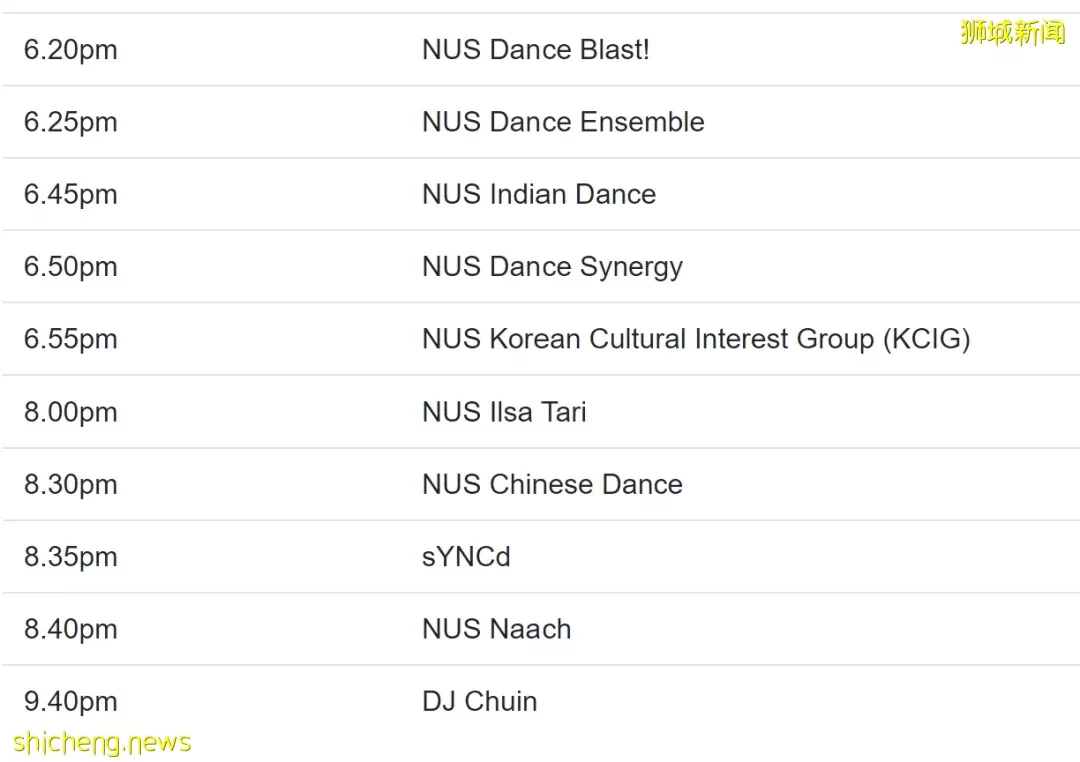Select the NUS Dance Ensemble text

[x=563, y=122]
